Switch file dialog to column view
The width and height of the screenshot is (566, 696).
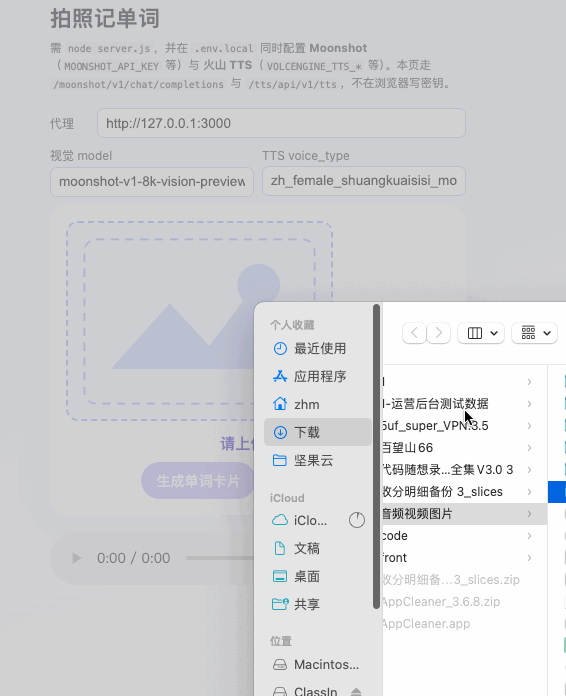point(475,333)
